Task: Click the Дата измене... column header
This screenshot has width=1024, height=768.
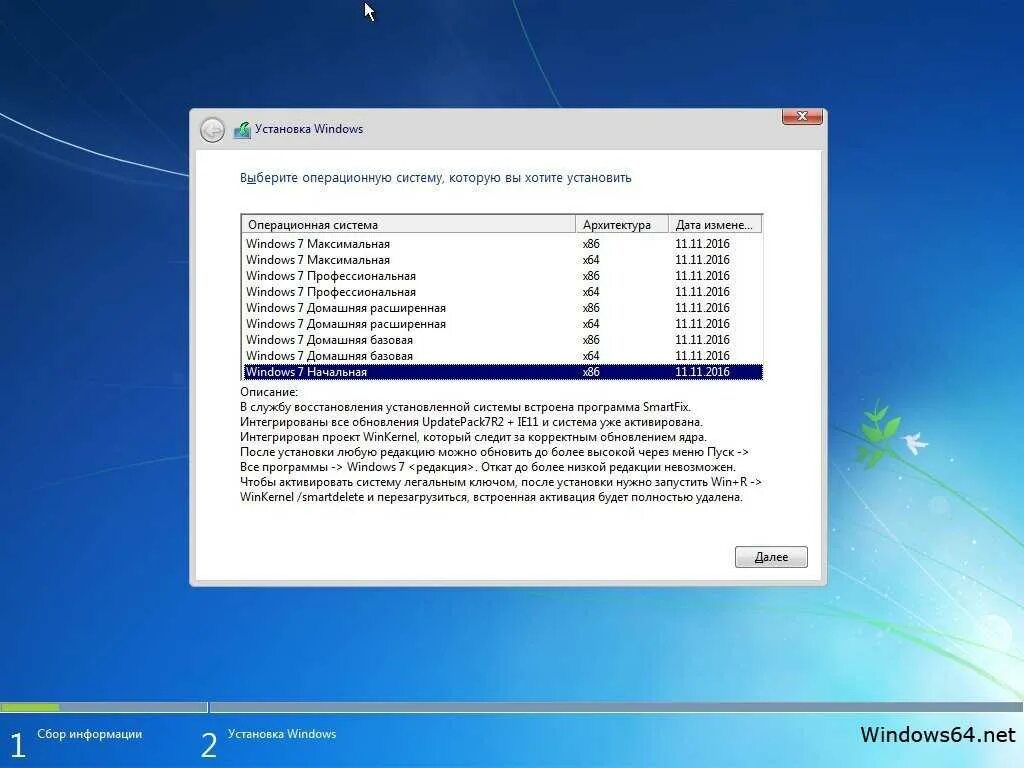Action: tap(715, 225)
